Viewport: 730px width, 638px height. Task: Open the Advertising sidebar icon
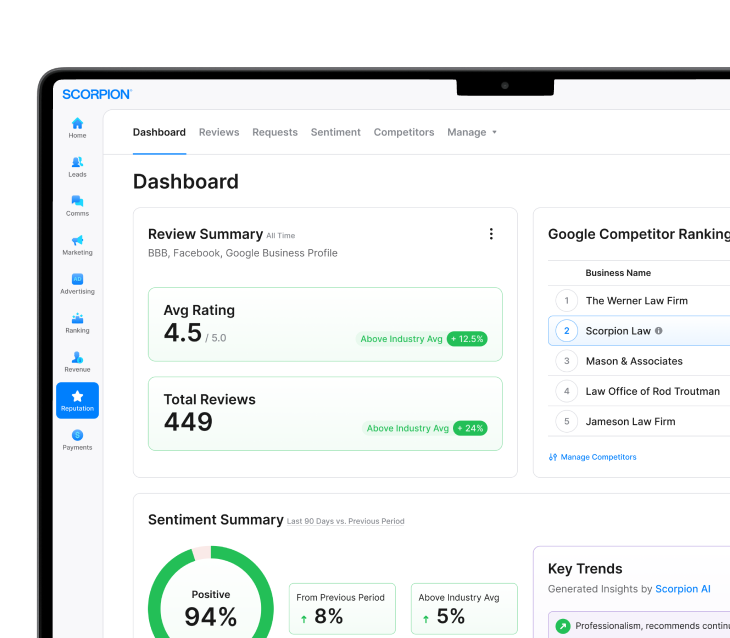click(x=77, y=279)
